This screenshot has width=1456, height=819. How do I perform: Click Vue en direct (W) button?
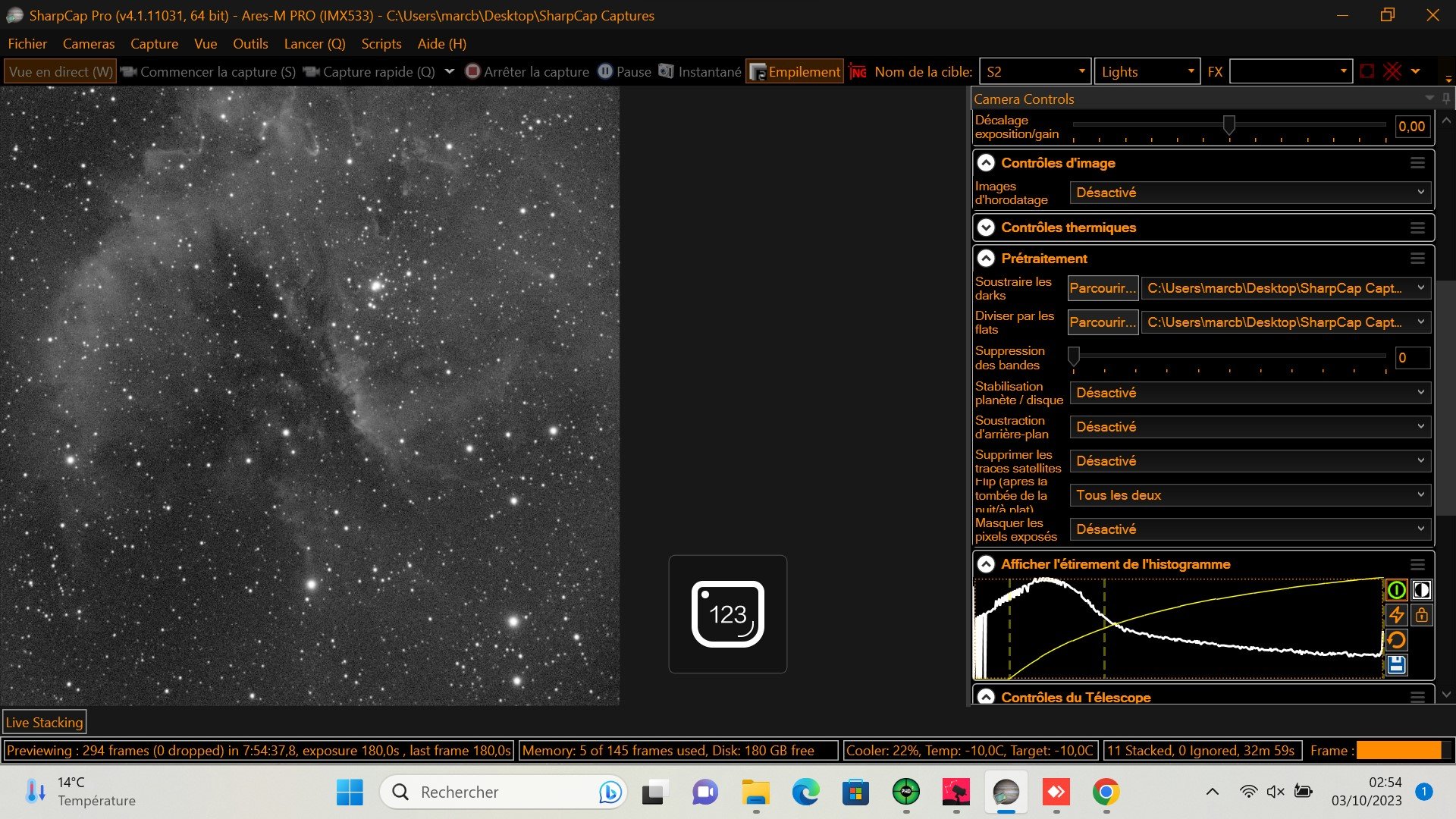click(x=61, y=71)
